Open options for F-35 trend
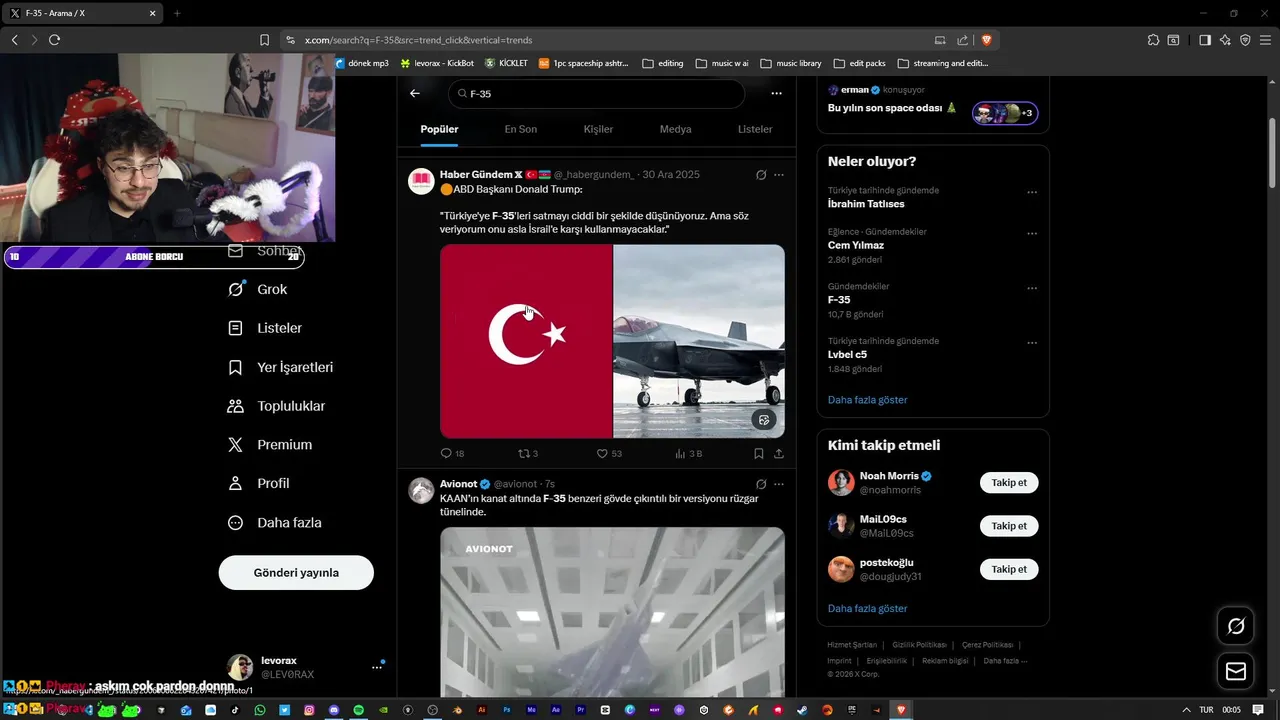This screenshot has height=720, width=1280. click(x=1032, y=288)
